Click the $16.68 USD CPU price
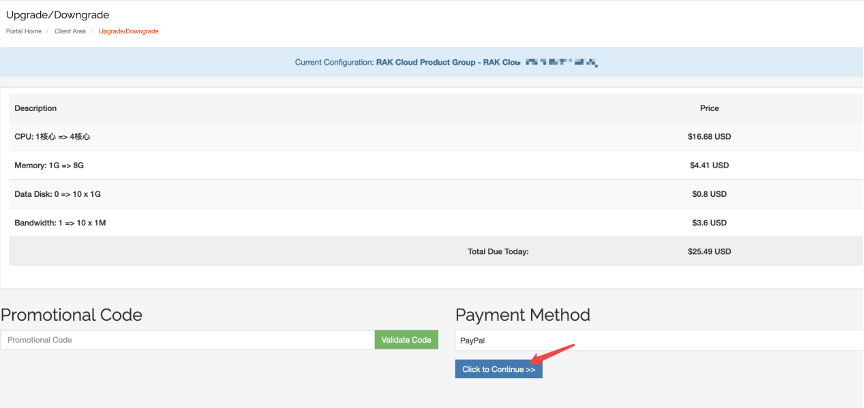Screen dimensions: 864x408 point(709,136)
